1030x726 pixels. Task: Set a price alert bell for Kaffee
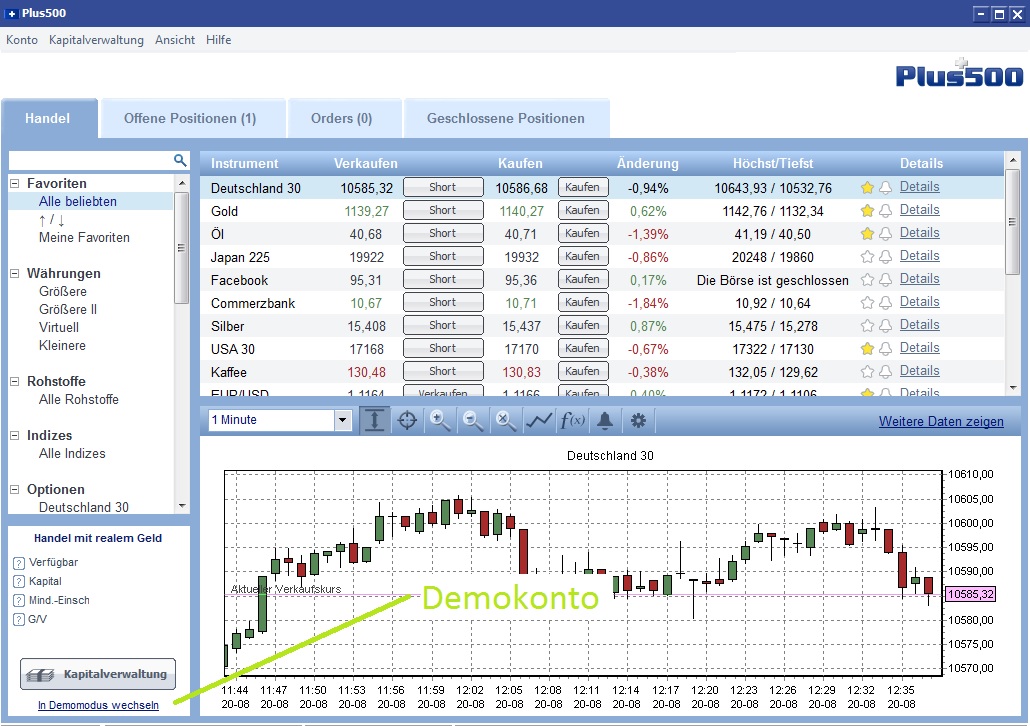point(885,372)
